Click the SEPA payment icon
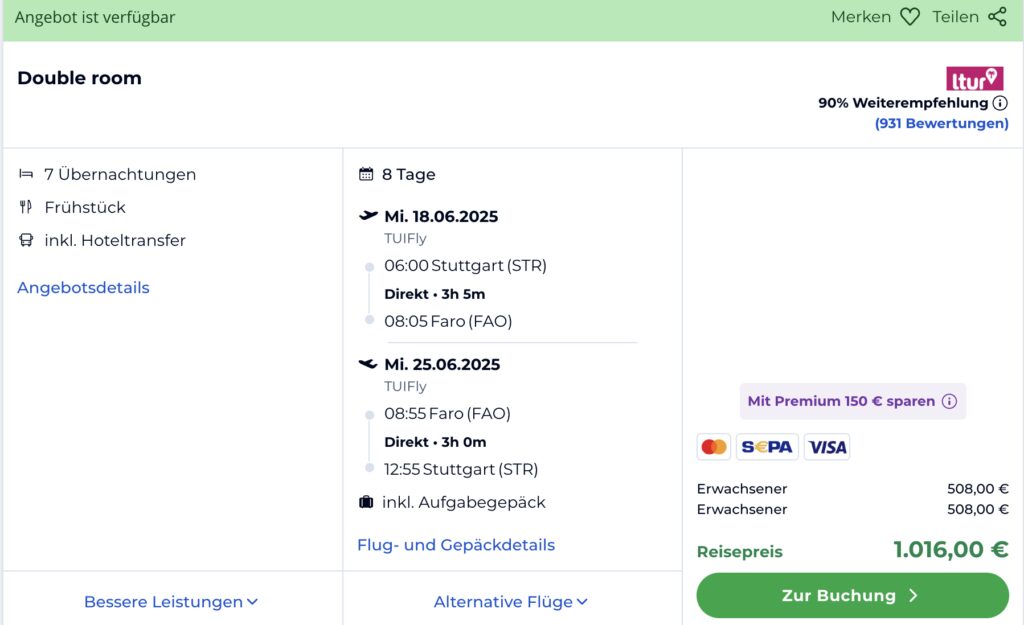This screenshot has height=625, width=1024. point(767,447)
